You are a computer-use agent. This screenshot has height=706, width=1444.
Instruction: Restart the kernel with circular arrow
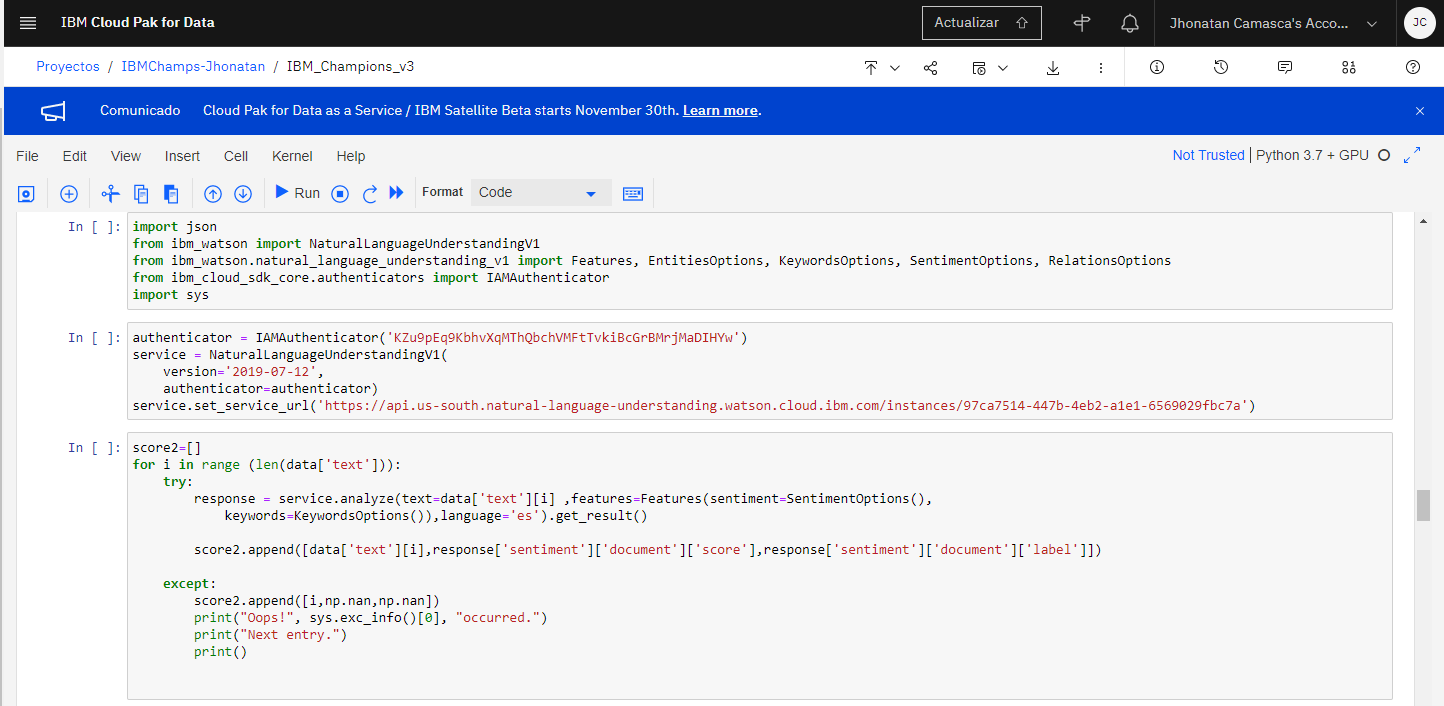[369, 193]
